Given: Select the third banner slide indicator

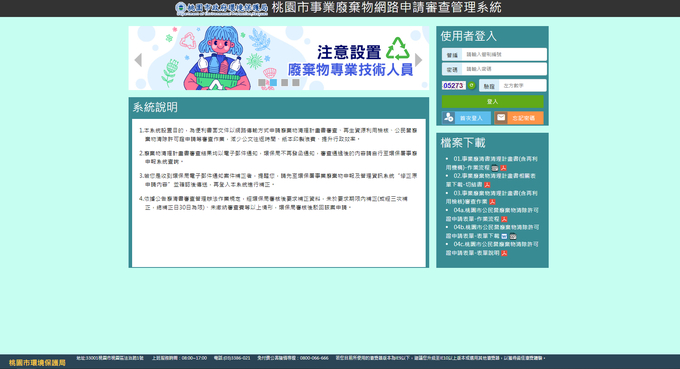Looking at the screenshot, I should (x=284, y=82).
